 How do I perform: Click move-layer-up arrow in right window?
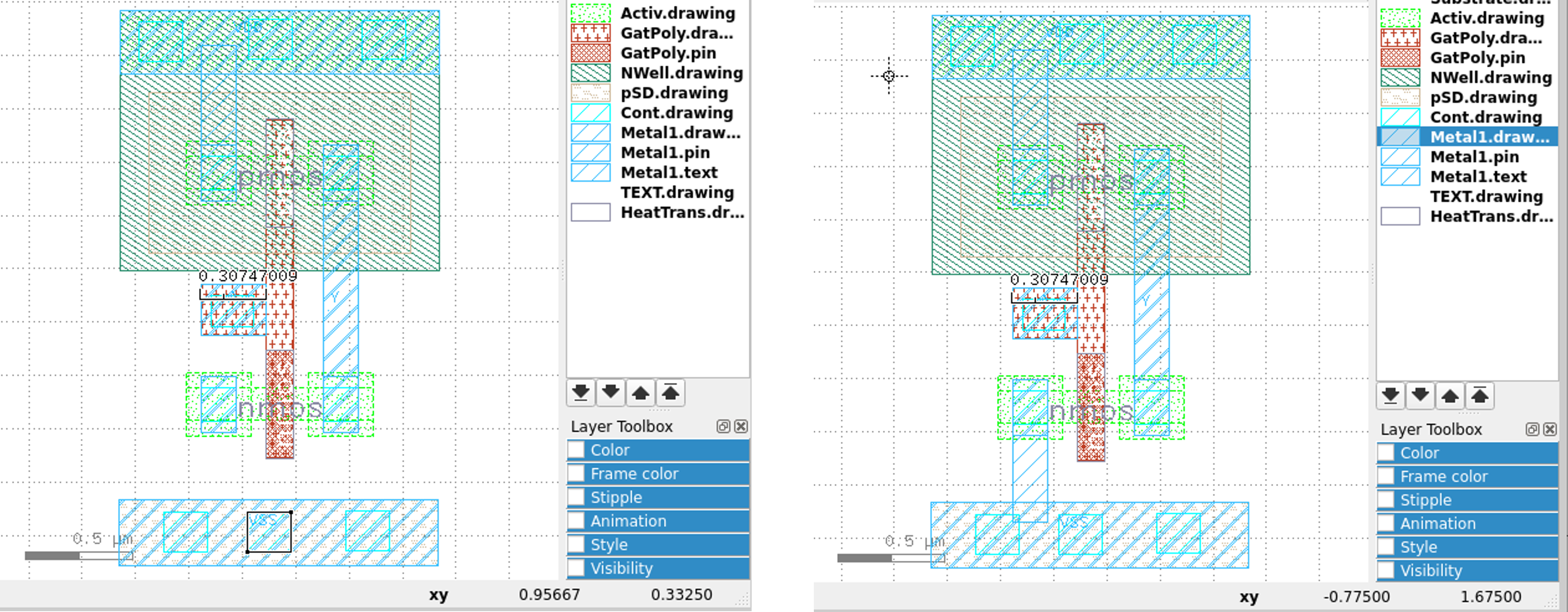1450,396
